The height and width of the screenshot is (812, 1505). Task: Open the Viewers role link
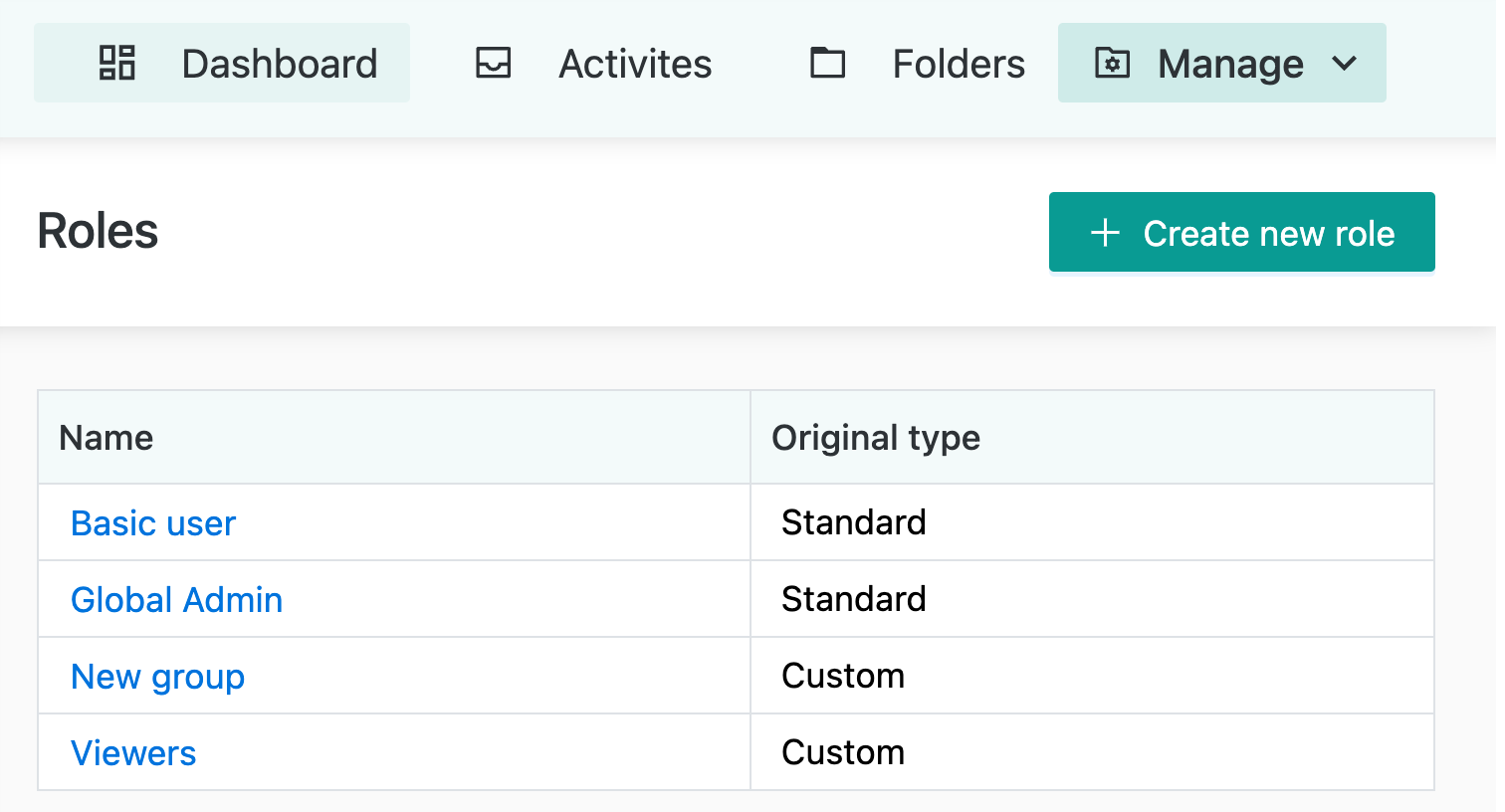(133, 753)
